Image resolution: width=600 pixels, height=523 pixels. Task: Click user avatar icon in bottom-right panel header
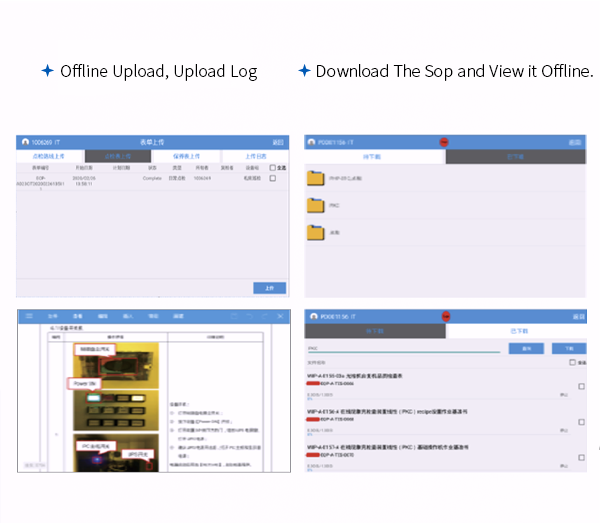tap(313, 316)
